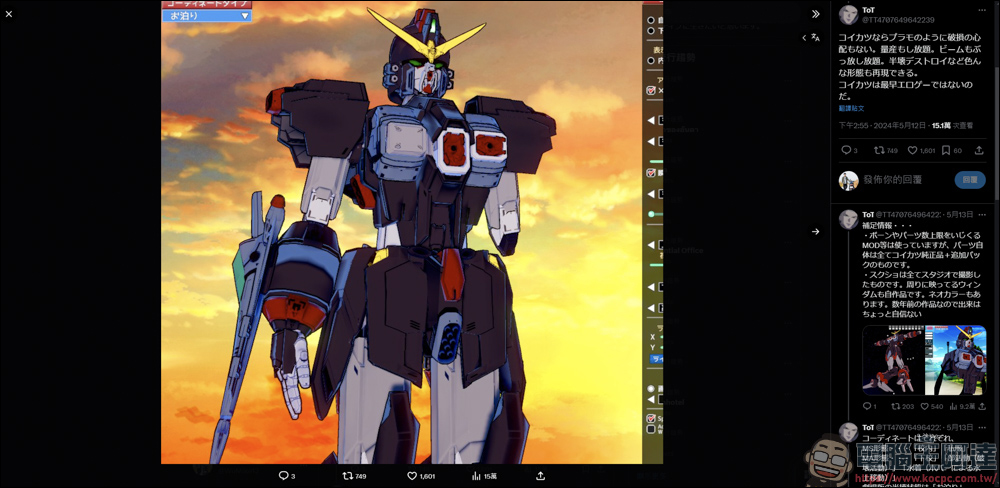Click the share icon below the image
1000x488 pixels.
tap(541, 476)
